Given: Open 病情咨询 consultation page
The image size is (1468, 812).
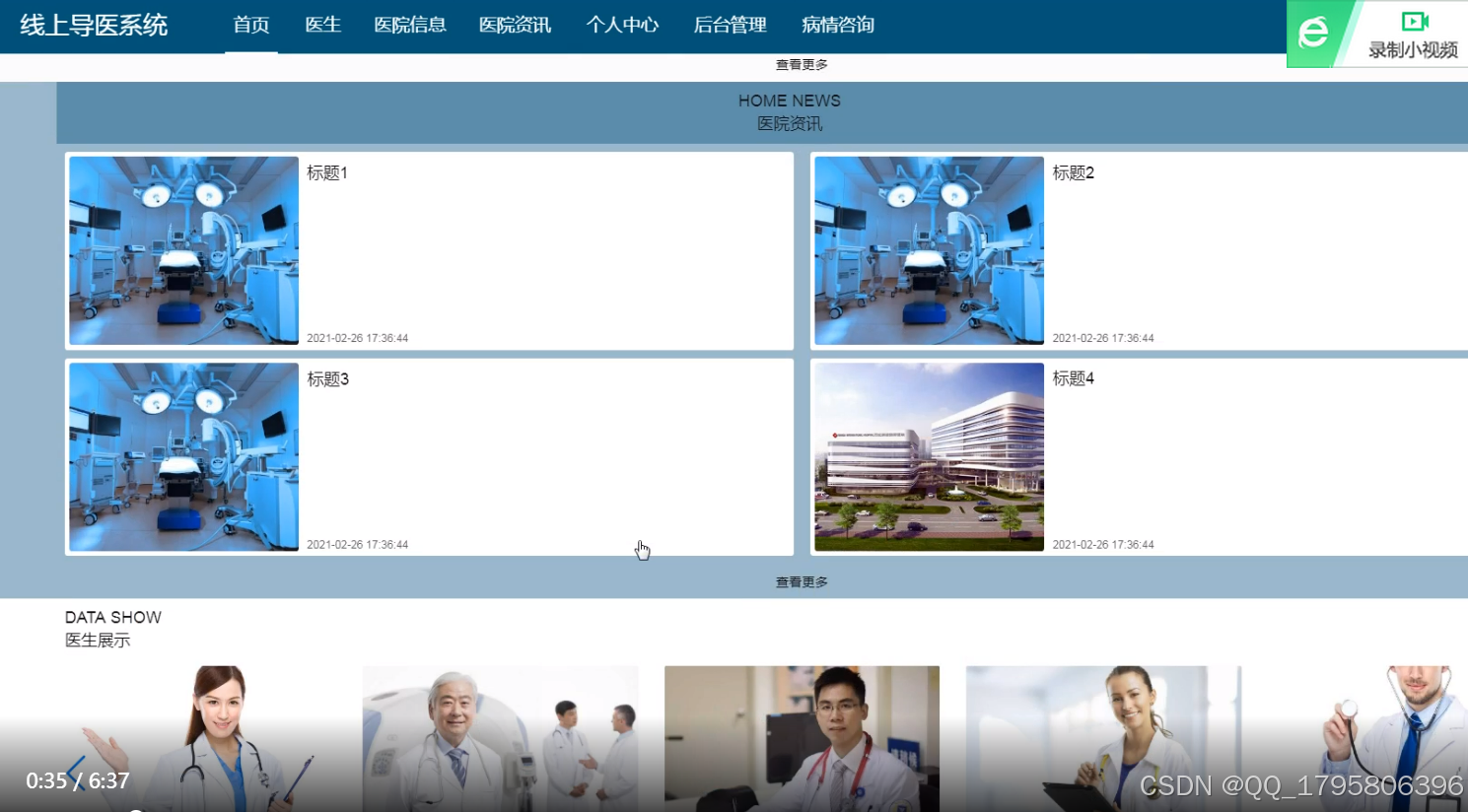Looking at the screenshot, I should (837, 26).
